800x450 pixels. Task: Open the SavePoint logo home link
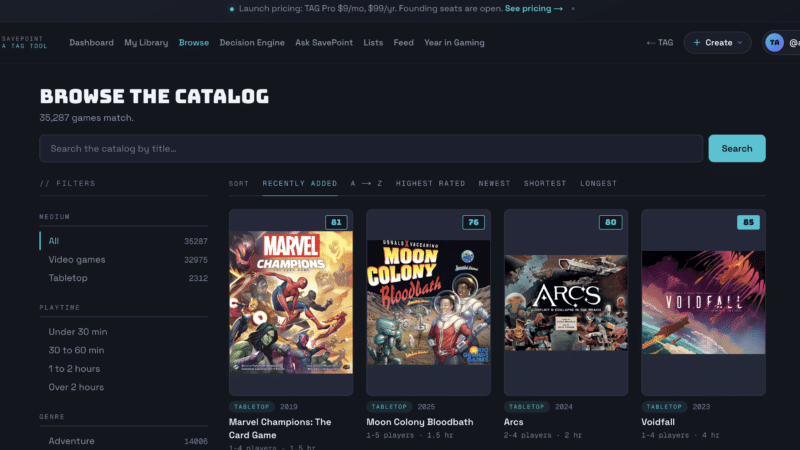point(24,42)
